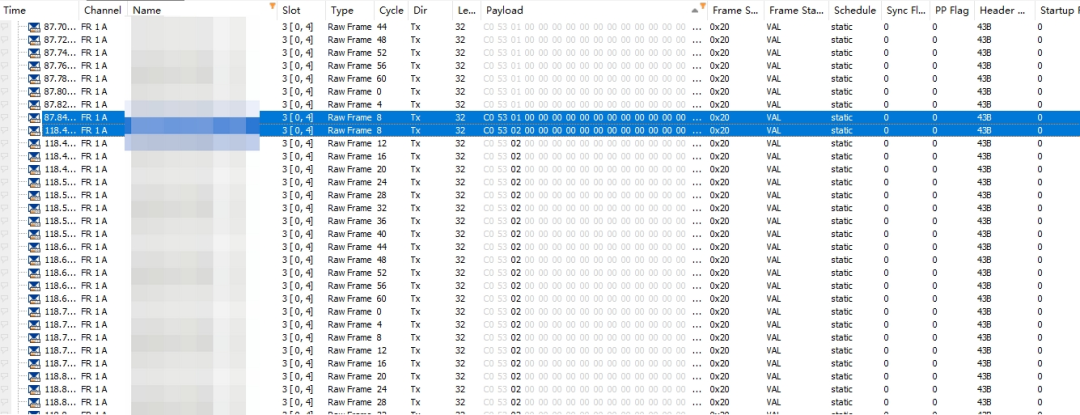This screenshot has width=1080, height=415.
Task: Click the PP Flag column header
Action: 950,9
